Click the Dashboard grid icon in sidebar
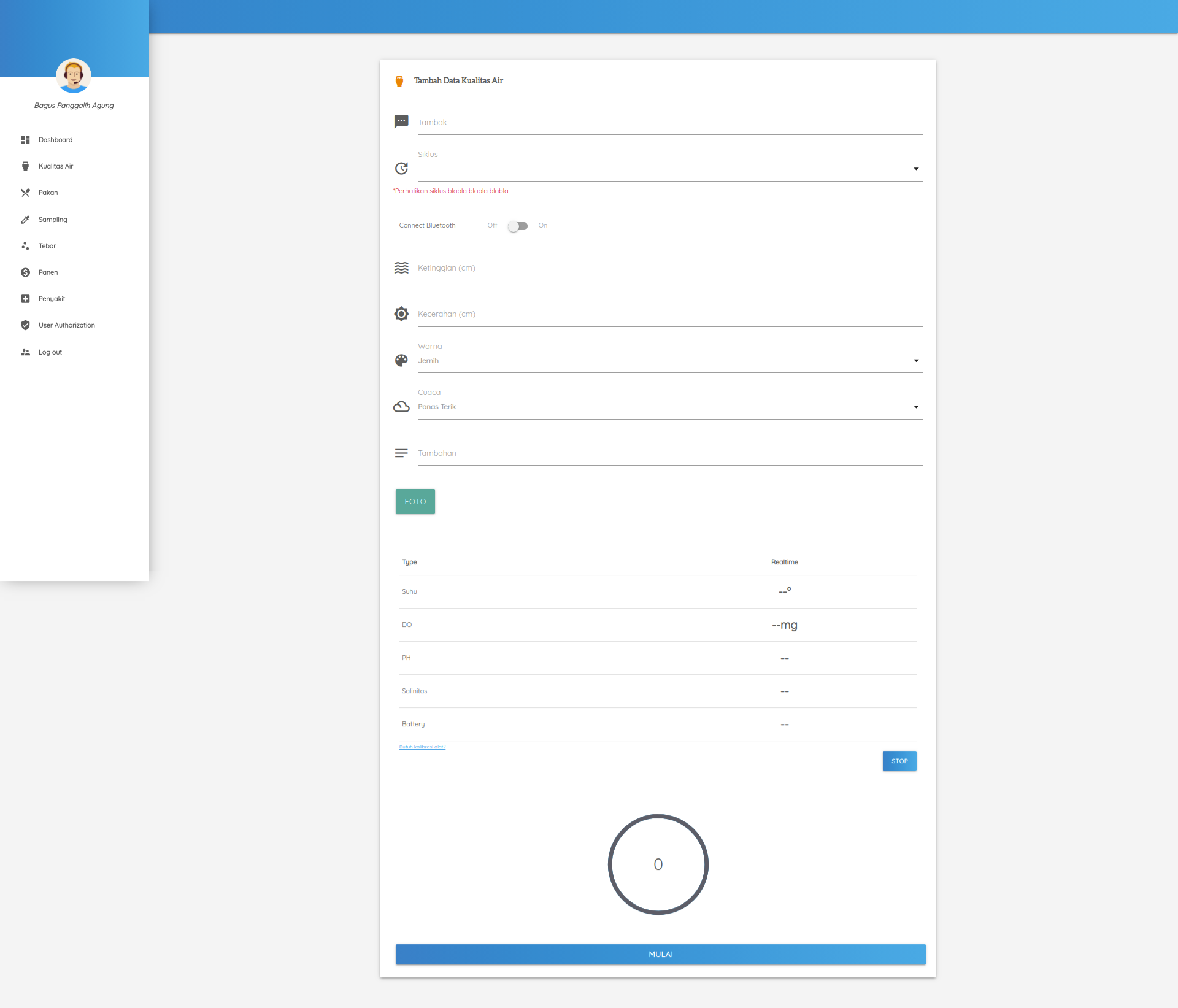The image size is (1178, 1008). 25,140
